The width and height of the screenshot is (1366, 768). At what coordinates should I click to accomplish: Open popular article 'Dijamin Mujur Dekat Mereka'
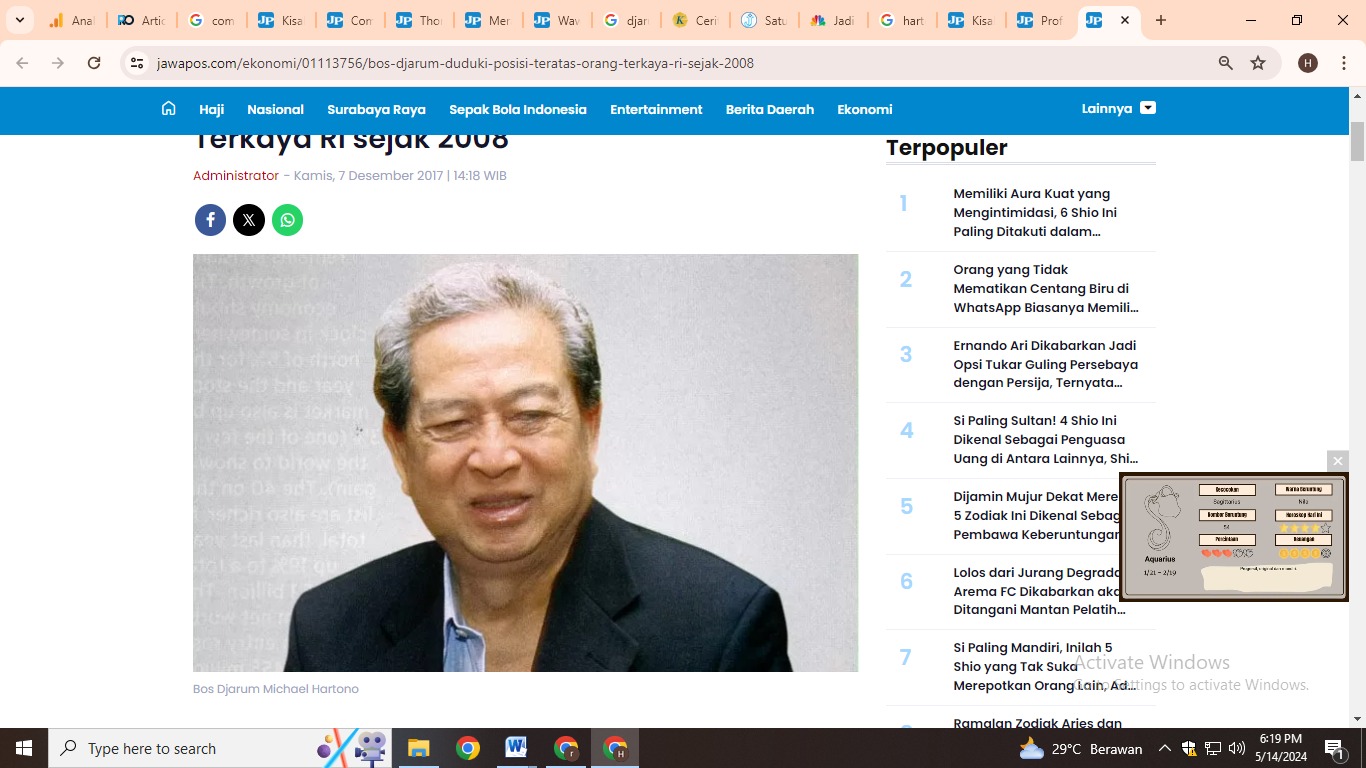click(1036, 515)
